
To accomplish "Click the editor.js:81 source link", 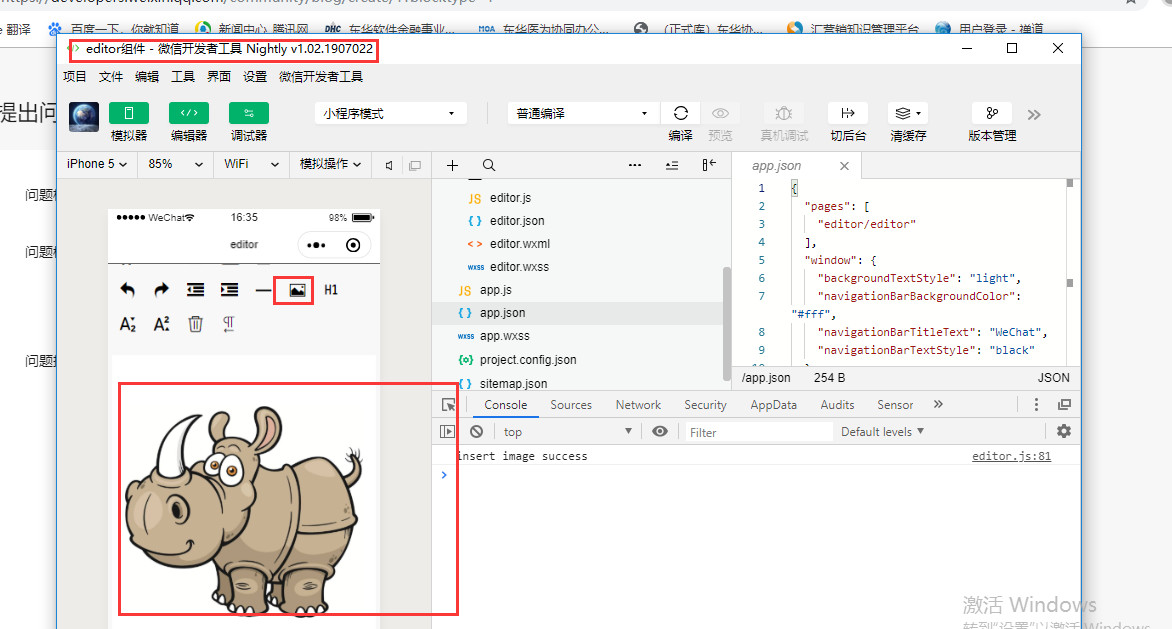I will [x=1011, y=456].
